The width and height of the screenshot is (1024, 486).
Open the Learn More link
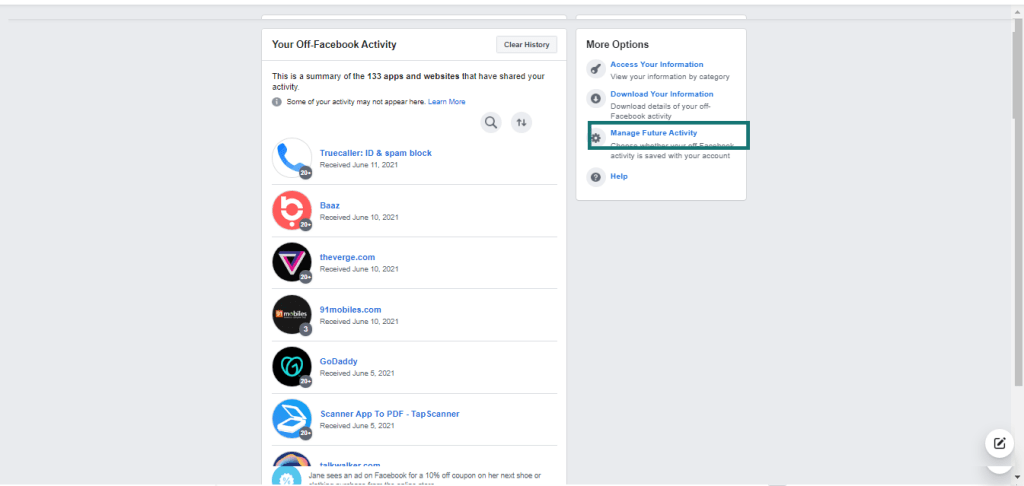447,102
